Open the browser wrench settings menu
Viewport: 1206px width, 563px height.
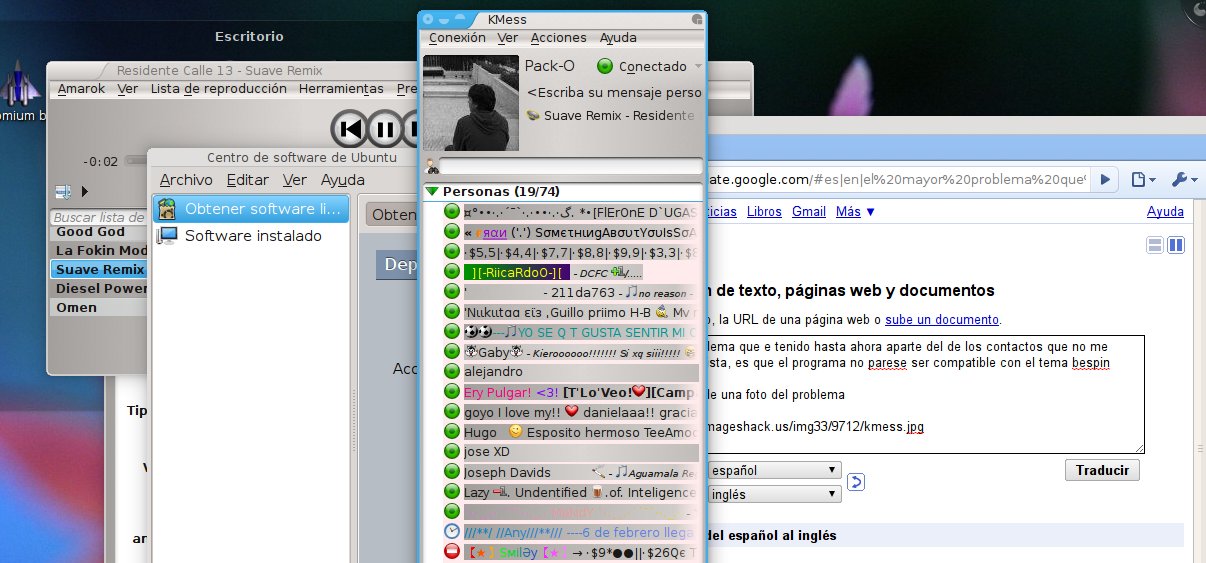(1183, 179)
